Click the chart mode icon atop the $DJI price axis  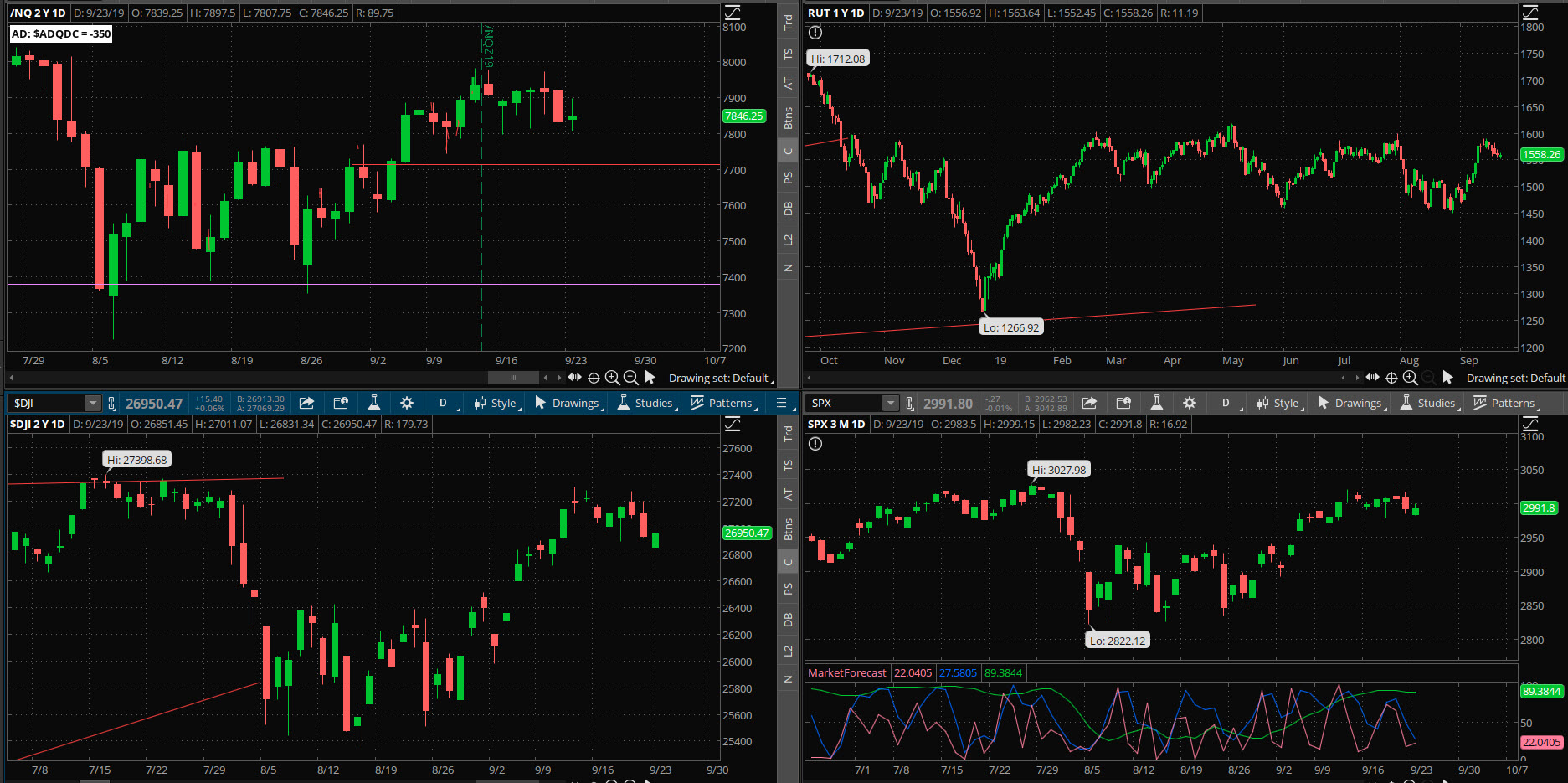(733, 424)
